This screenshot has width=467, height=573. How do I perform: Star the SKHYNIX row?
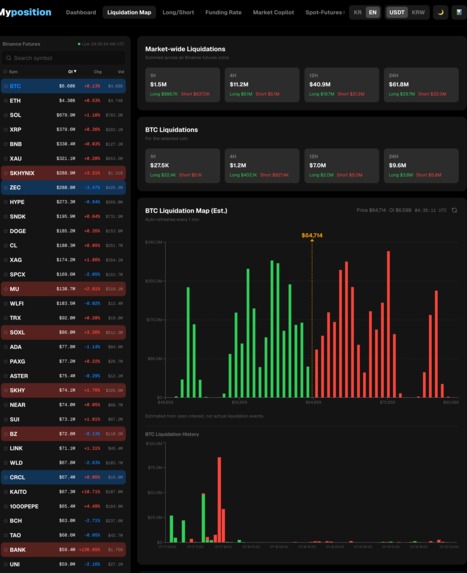tap(5, 173)
